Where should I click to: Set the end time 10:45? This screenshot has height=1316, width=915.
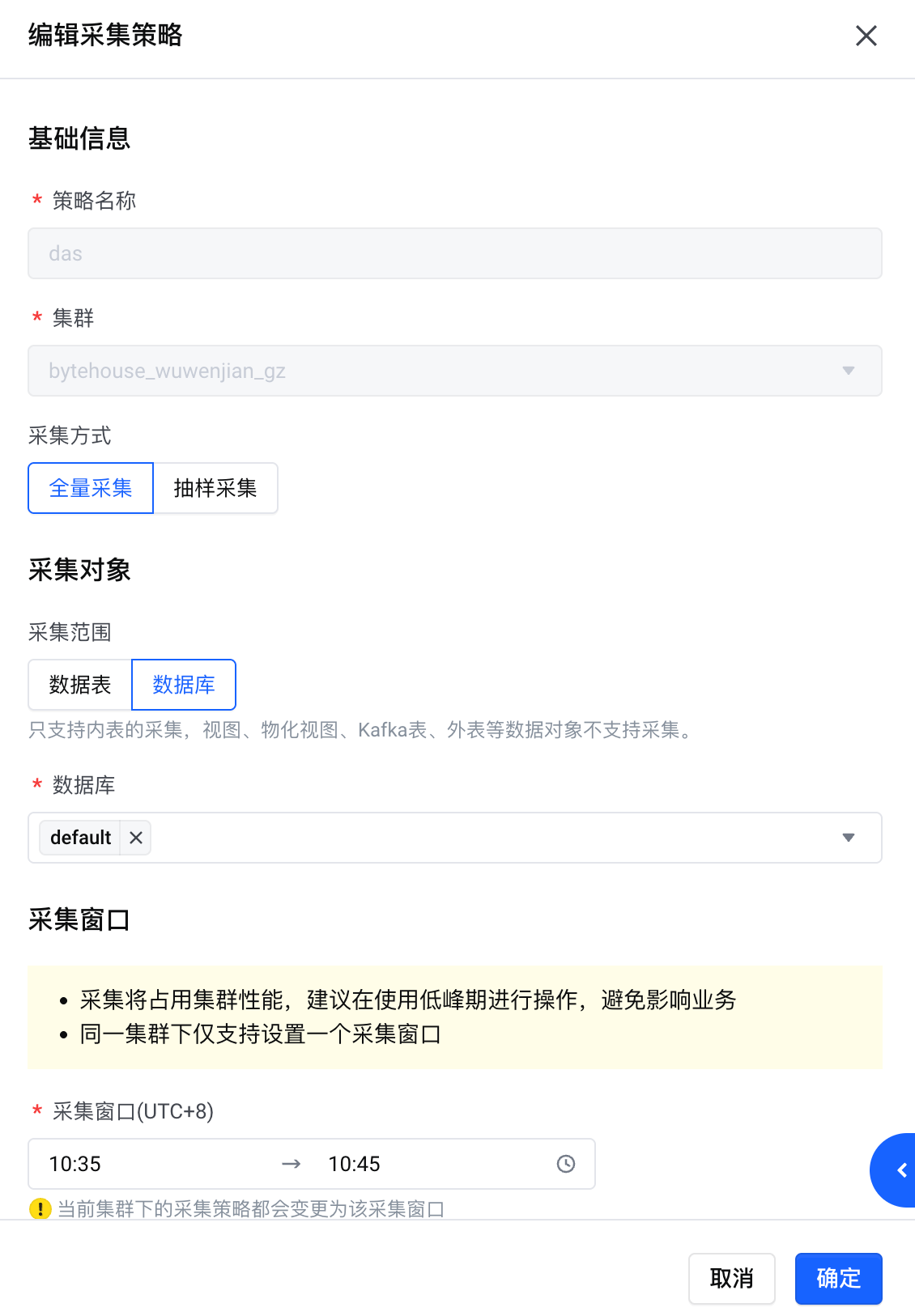point(354,1164)
